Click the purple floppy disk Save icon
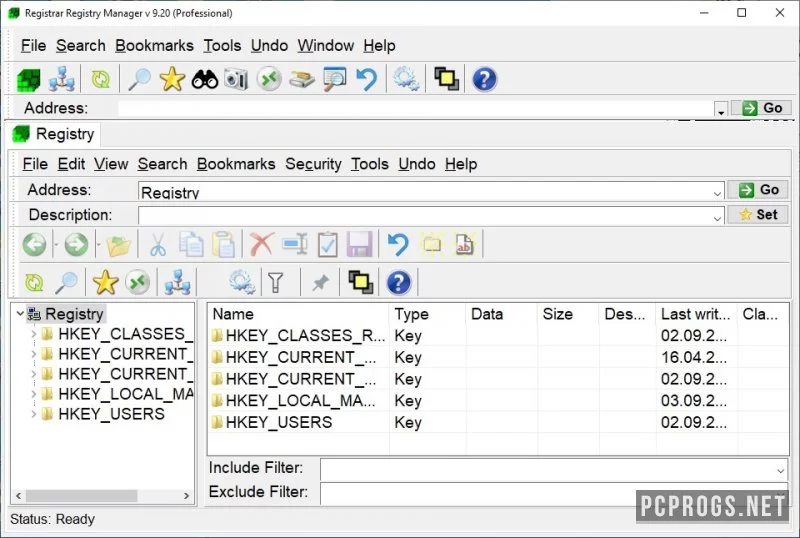Viewport: 800px width, 538px height. click(359, 244)
